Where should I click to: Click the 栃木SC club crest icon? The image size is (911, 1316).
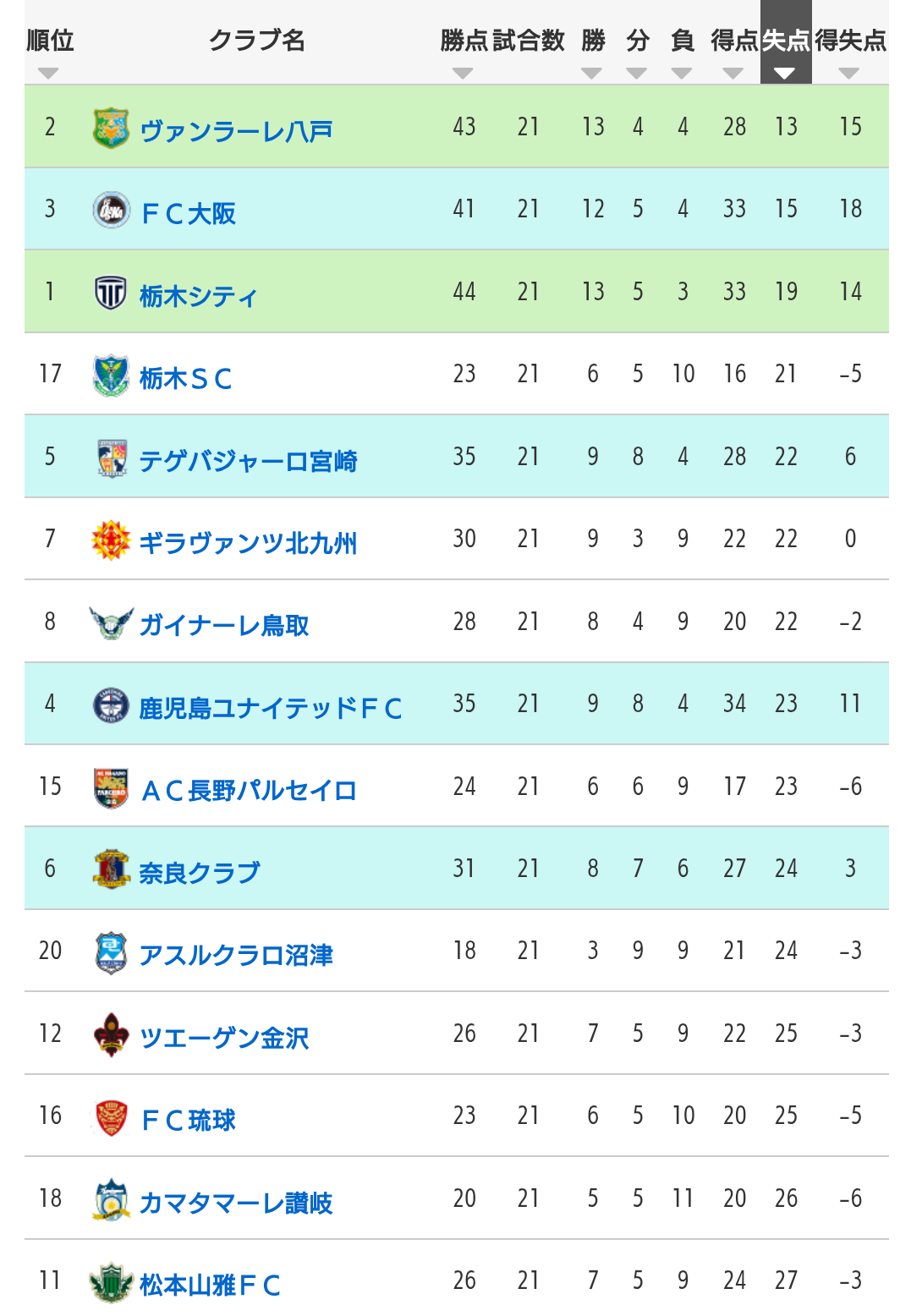point(111,376)
